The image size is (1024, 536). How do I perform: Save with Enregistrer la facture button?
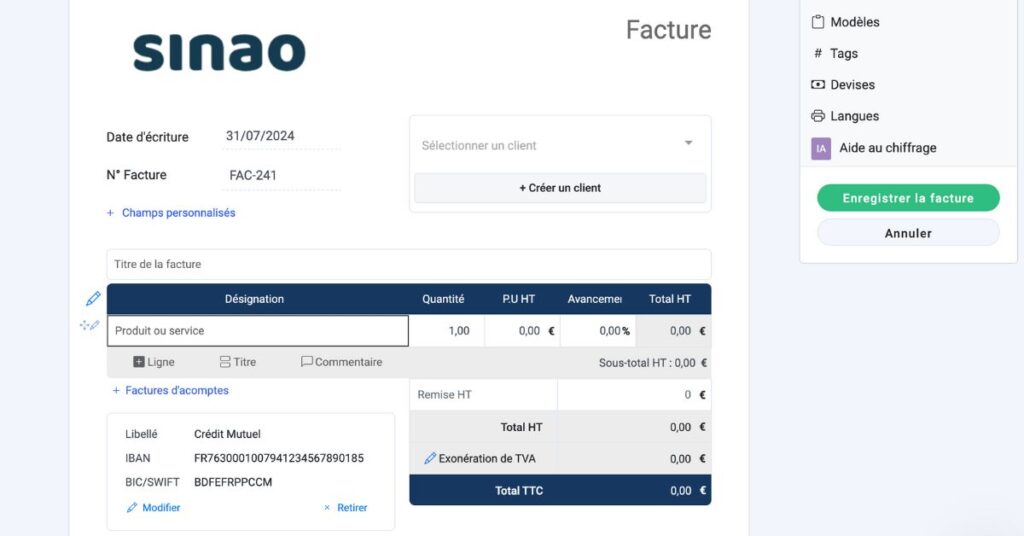pos(908,198)
